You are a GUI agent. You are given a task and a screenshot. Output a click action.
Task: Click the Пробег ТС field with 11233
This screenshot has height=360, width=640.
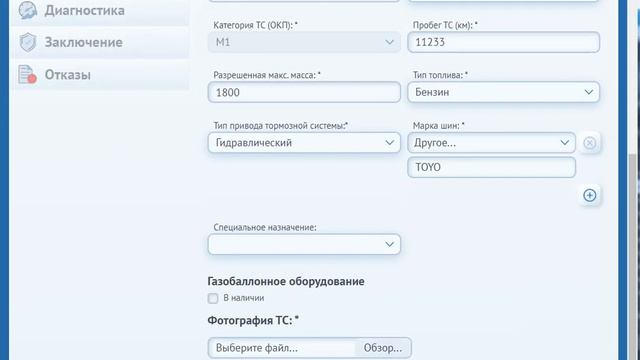tap(504, 42)
